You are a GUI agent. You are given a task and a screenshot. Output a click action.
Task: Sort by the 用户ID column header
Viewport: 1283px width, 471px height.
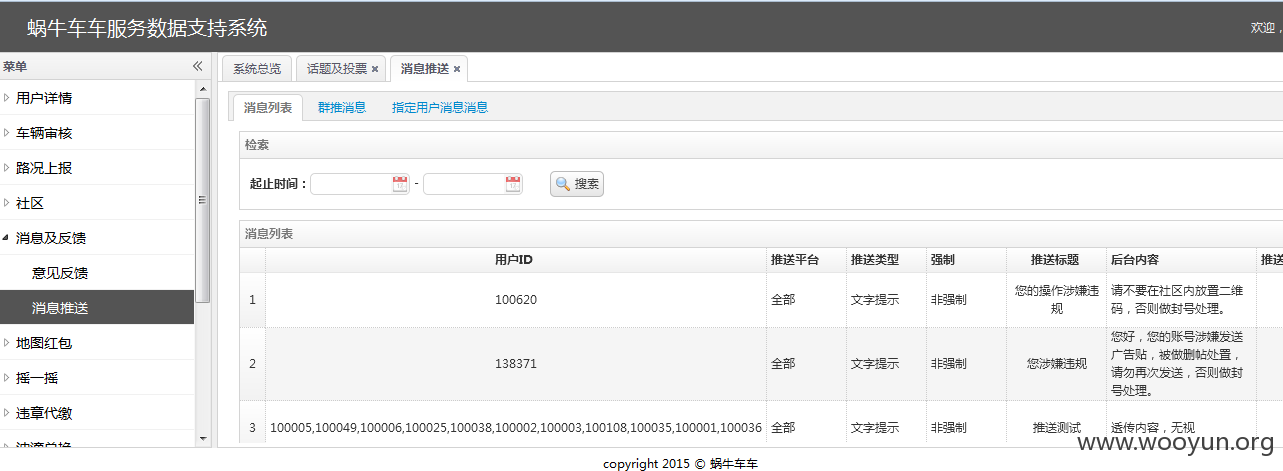[x=515, y=260]
